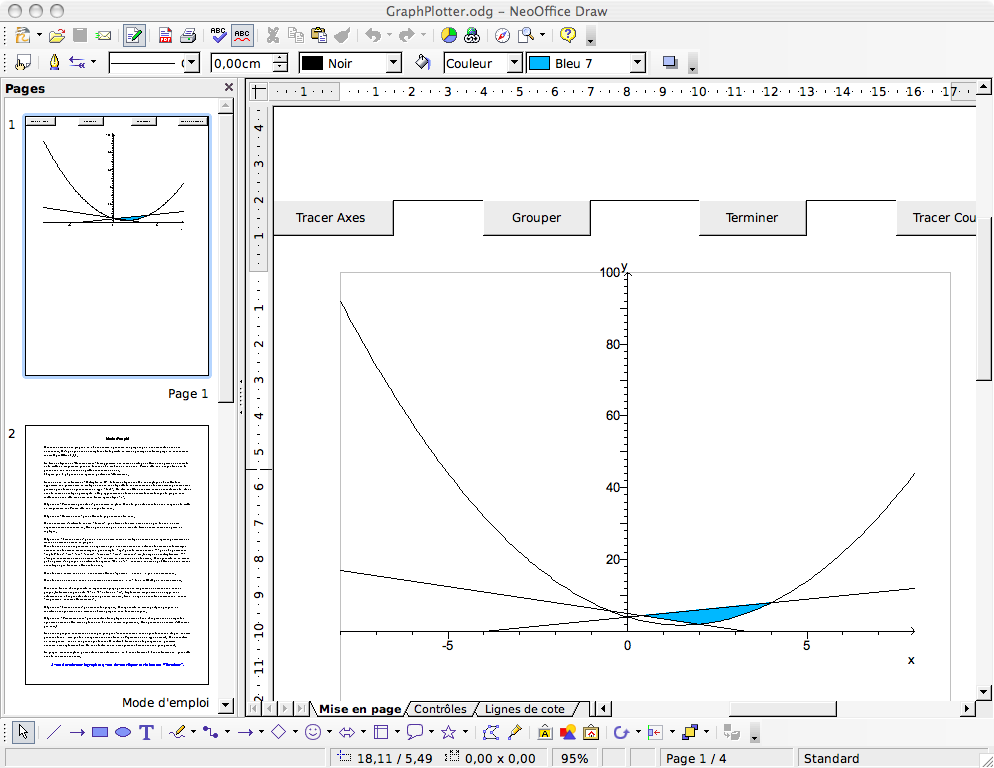Open the Navigator compass icon
Viewport: 994px width, 768px height.
(x=502, y=36)
